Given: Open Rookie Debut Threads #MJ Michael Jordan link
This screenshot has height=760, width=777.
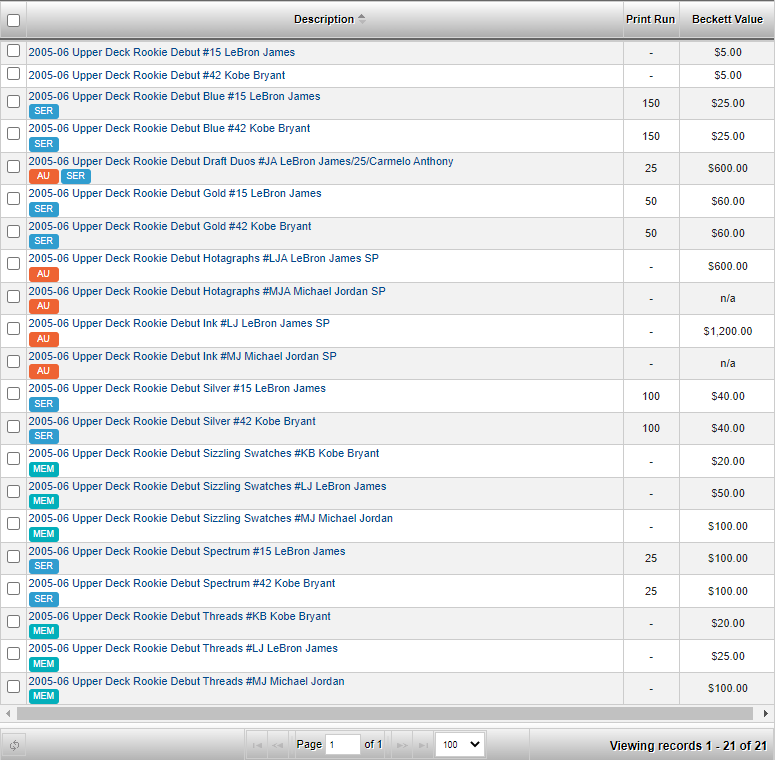Looking at the screenshot, I should [186, 681].
